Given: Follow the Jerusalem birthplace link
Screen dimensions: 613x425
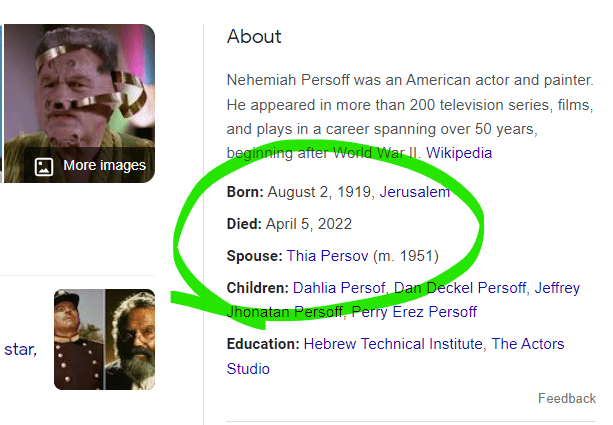Looking at the screenshot, I should (x=414, y=191).
